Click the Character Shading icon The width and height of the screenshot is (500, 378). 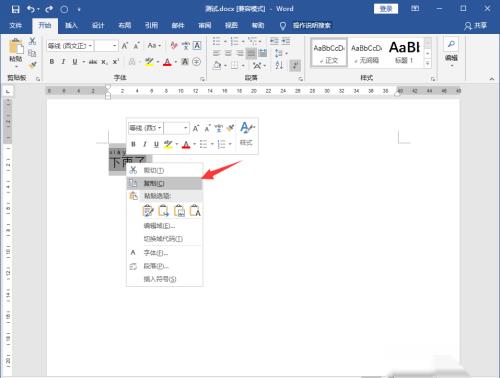tap(185, 62)
